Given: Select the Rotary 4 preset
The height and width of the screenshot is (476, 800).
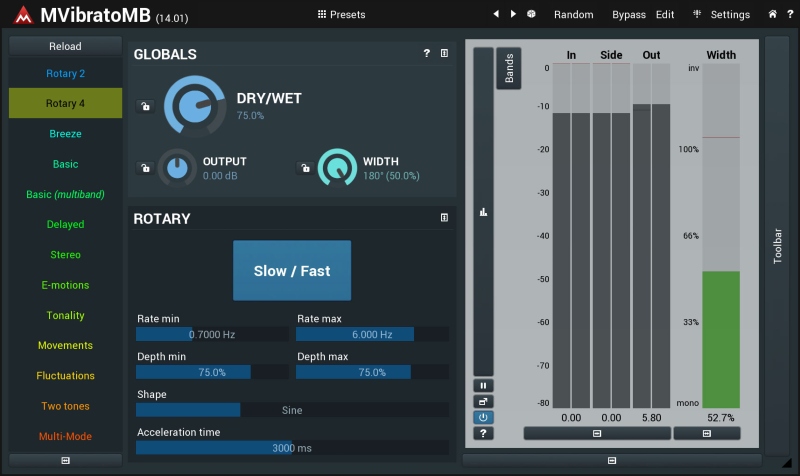Looking at the screenshot, I should 65,103.
